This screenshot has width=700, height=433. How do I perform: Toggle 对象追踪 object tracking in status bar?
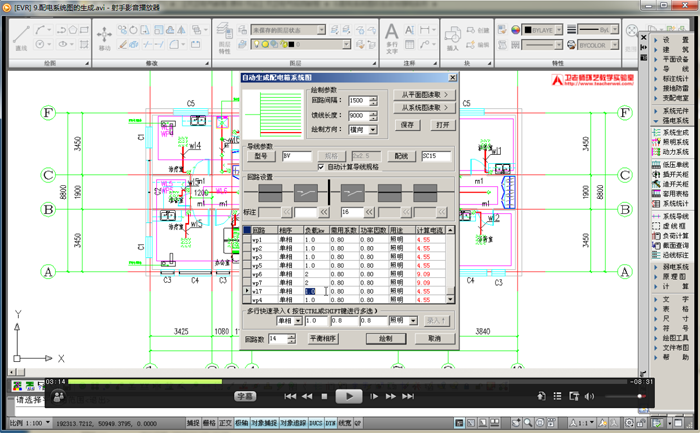[x=293, y=423]
